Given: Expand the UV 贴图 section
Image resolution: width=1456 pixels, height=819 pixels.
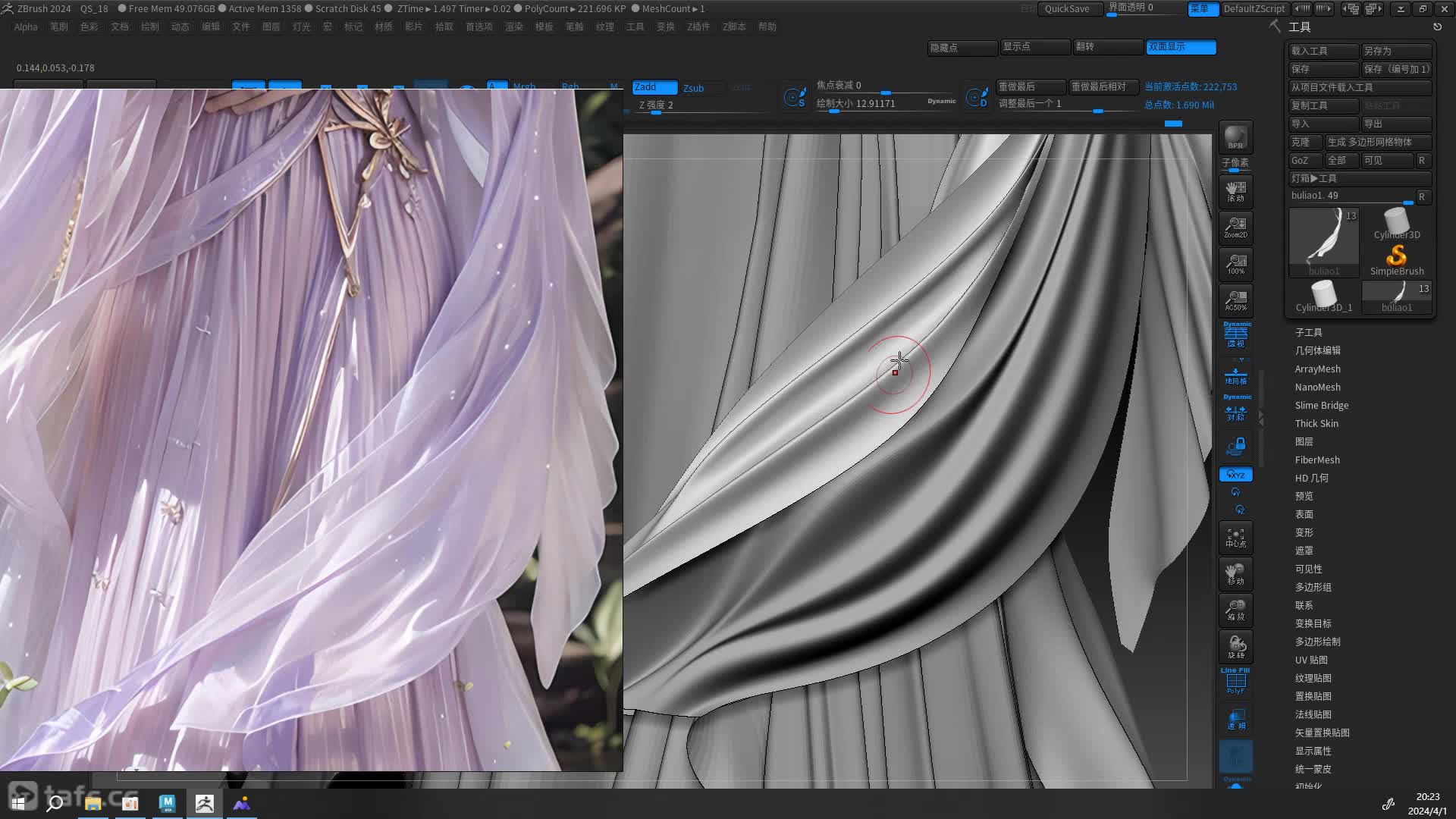Looking at the screenshot, I should [1311, 660].
